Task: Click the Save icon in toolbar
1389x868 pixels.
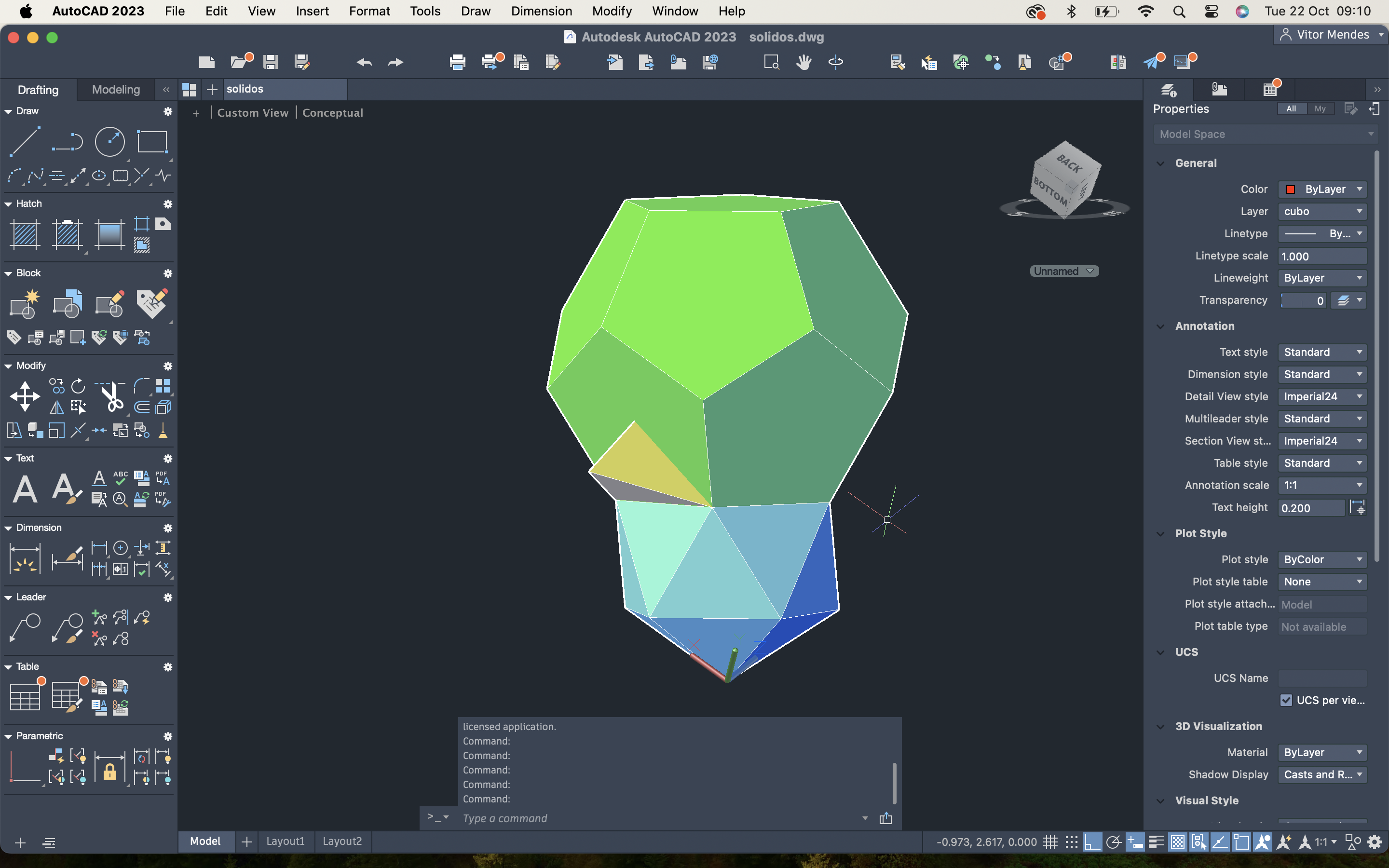Action: coord(271,62)
